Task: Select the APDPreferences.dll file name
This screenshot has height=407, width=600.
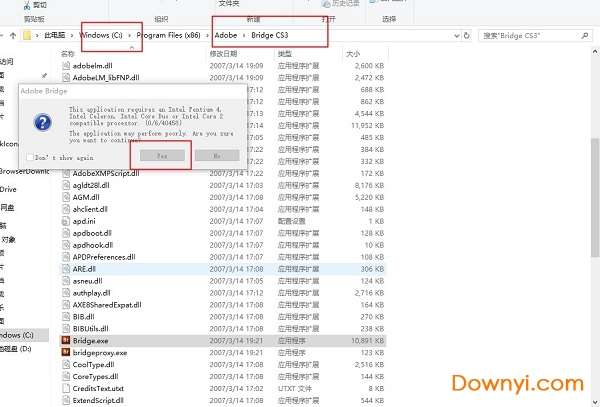Action: (x=104, y=257)
